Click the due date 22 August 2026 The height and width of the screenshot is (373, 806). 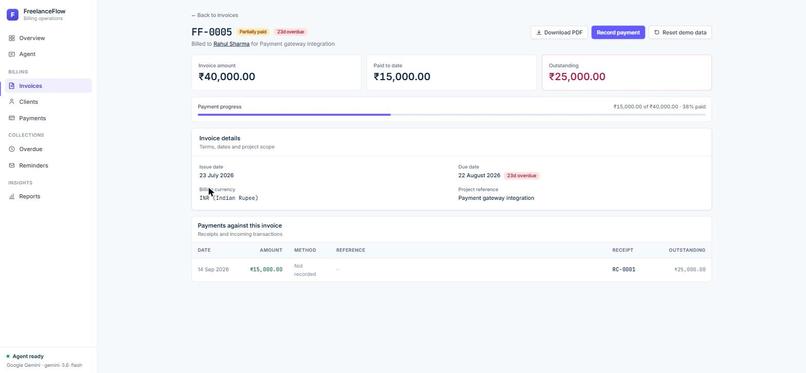tap(479, 175)
